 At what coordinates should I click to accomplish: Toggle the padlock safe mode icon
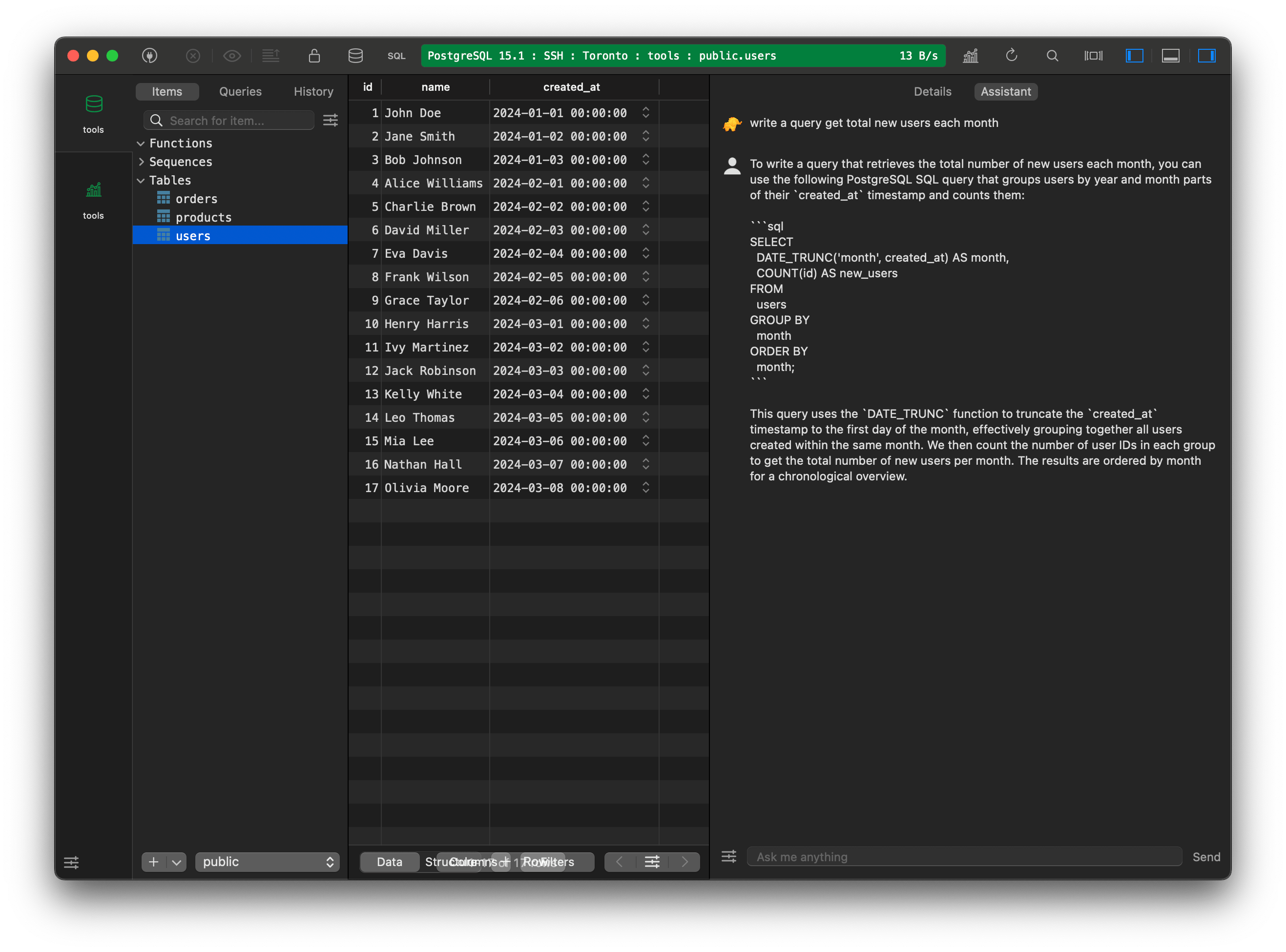tap(314, 55)
